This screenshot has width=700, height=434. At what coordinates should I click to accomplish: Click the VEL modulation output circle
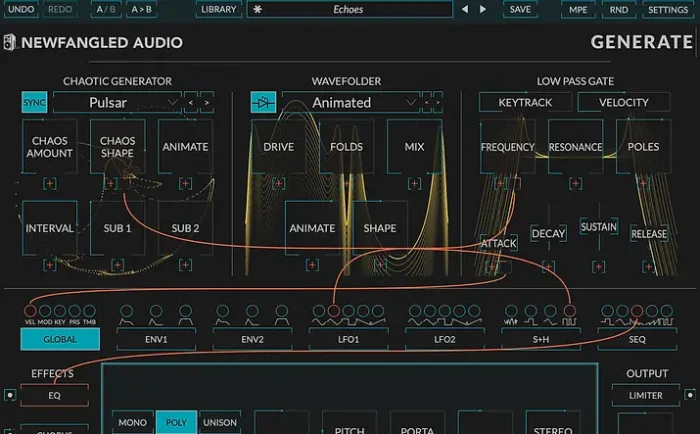tap(30, 311)
